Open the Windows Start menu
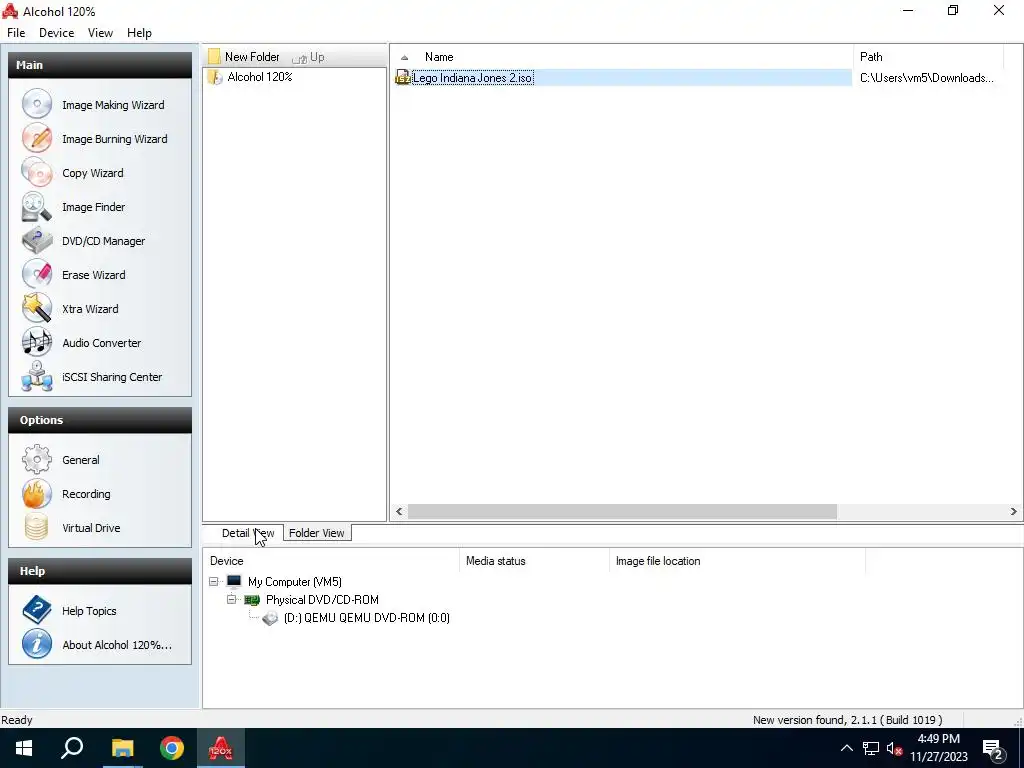 [24, 748]
